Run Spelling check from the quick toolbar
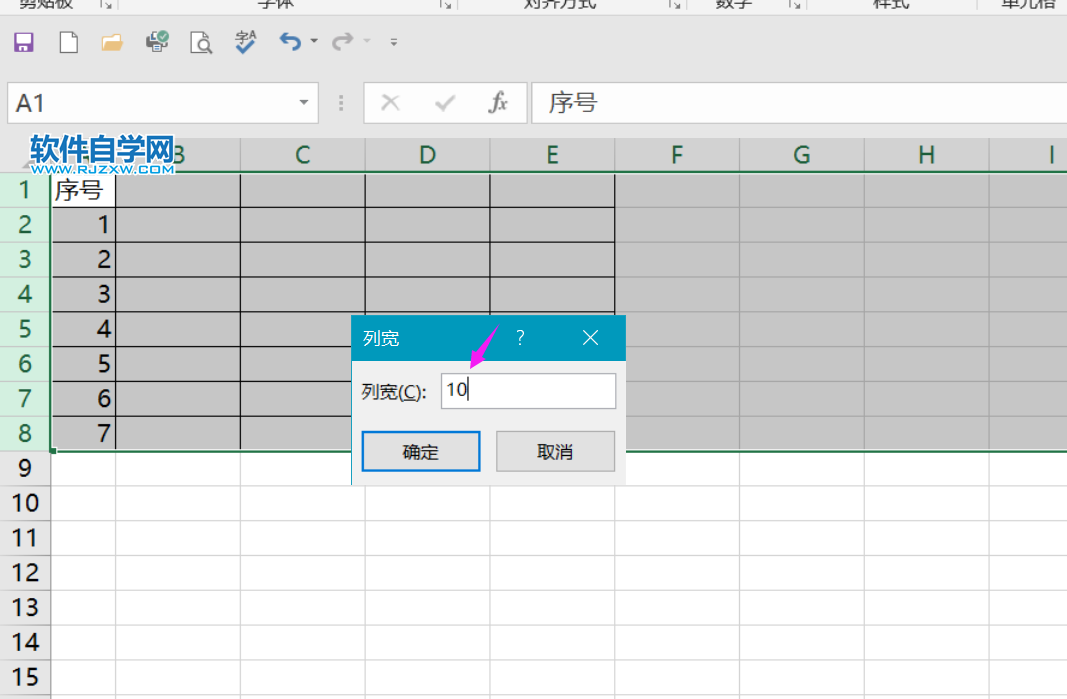This screenshot has width=1067, height=699. [x=244, y=43]
